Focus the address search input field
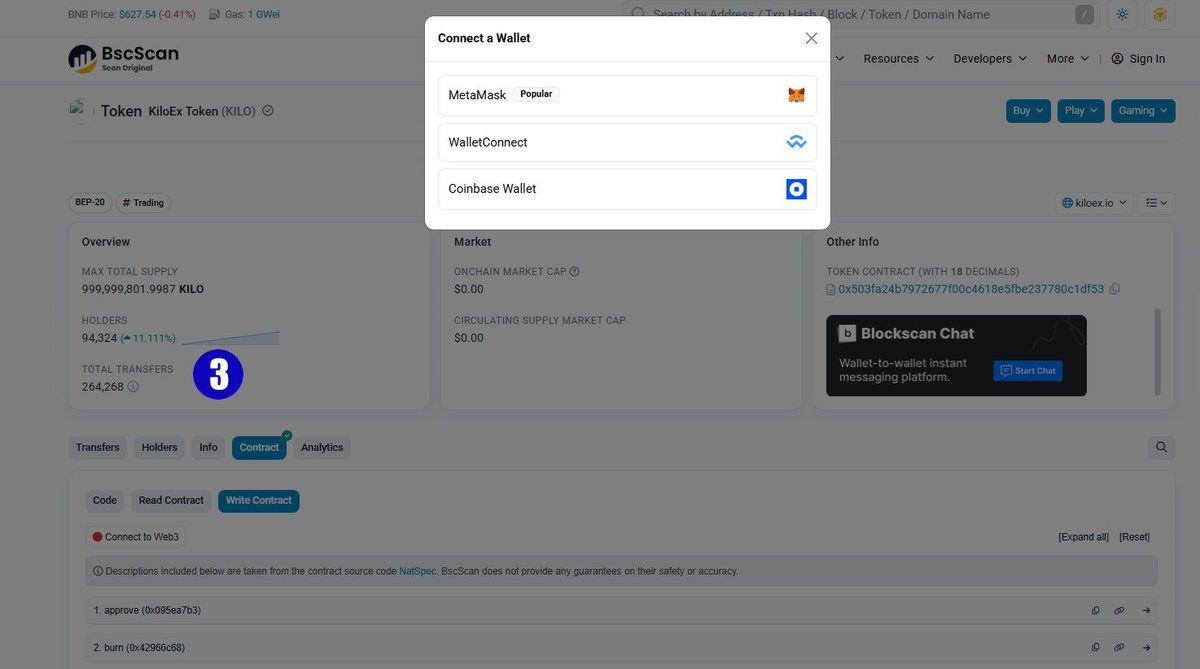This screenshot has height=669, width=1200. pyautogui.click(x=860, y=14)
